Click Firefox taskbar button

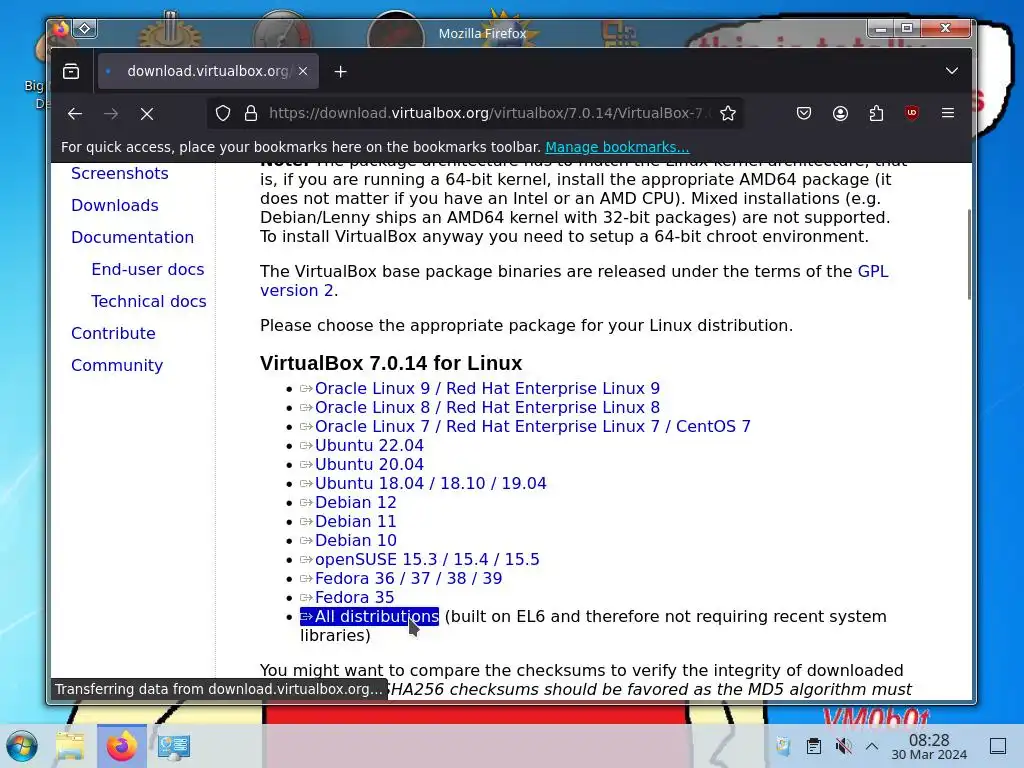coord(121,746)
